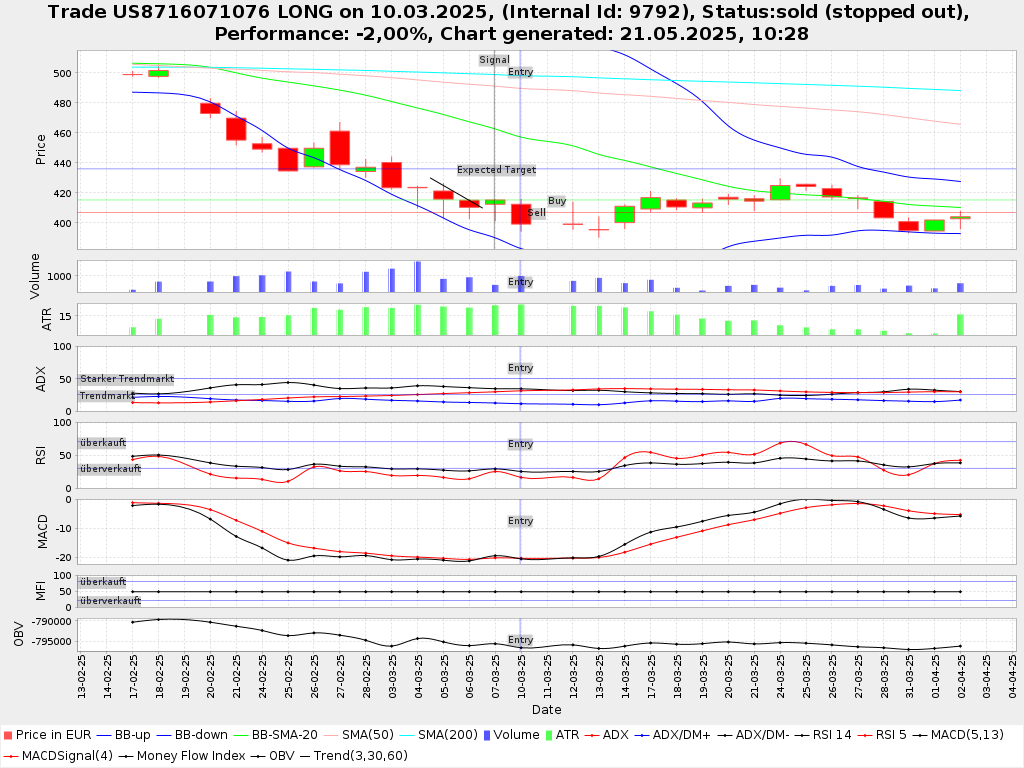This screenshot has width=1024, height=768.
Task: Click the Signal annotation on the price chart
Action: (494, 60)
